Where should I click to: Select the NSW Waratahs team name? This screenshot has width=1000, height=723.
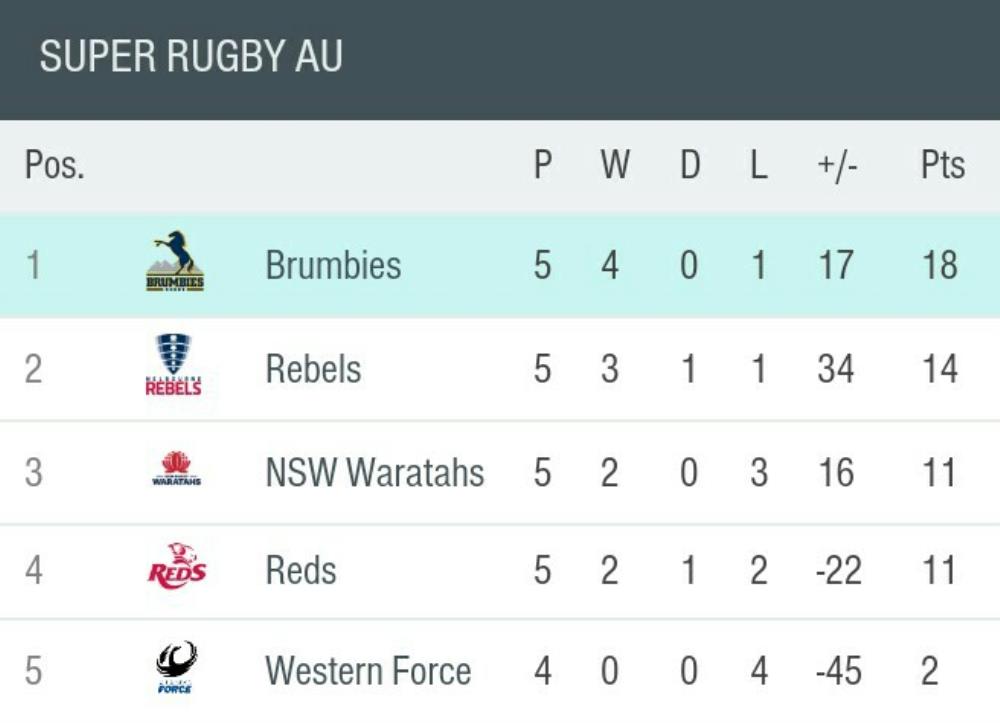point(375,472)
